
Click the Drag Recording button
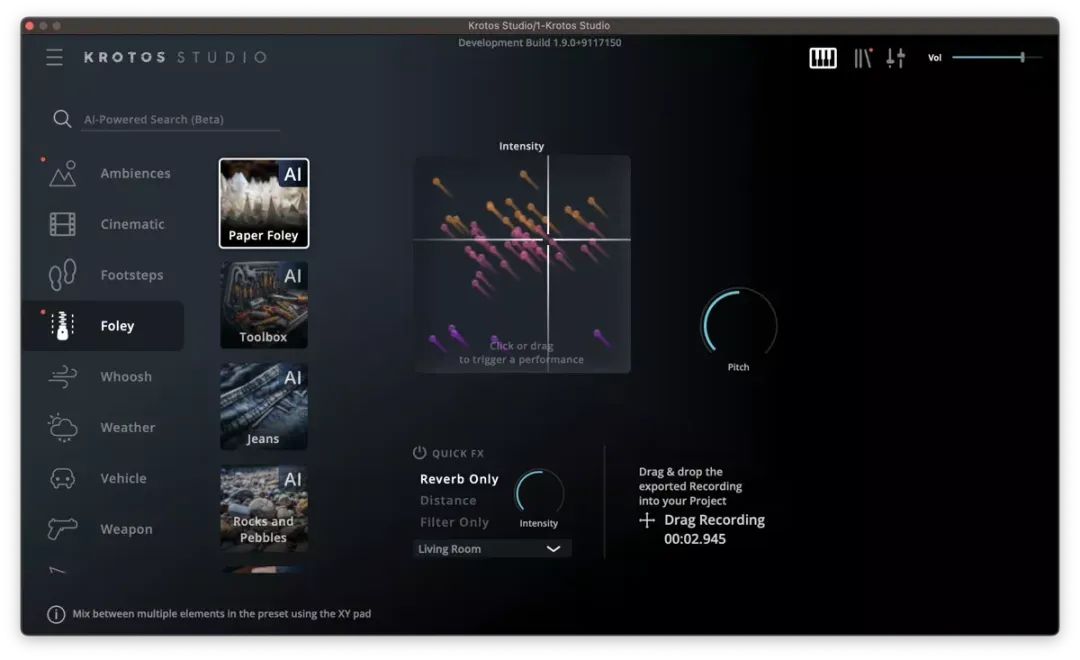[704, 520]
